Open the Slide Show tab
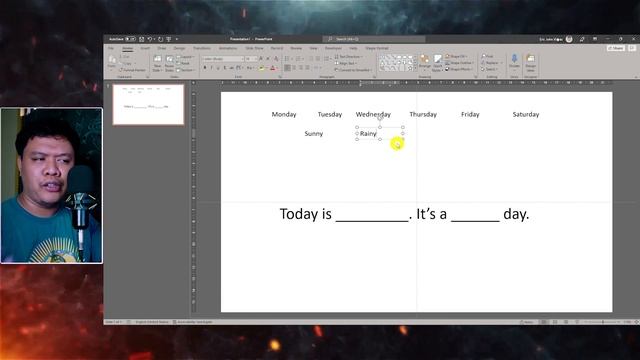 click(x=254, y=48)
